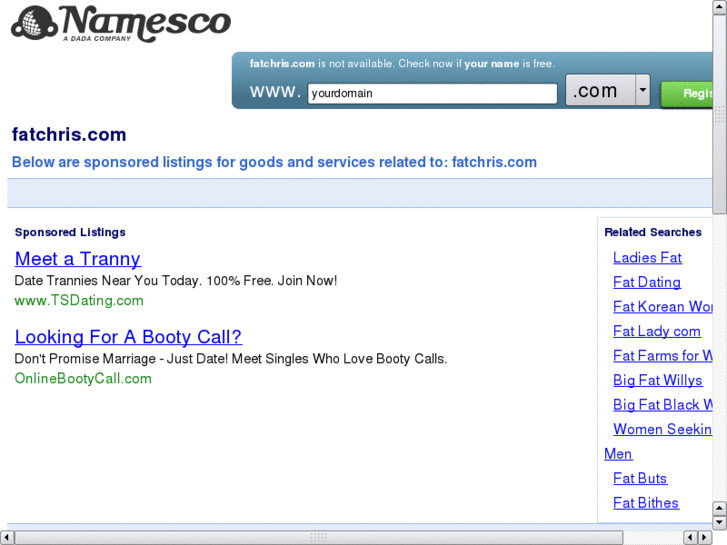Image resolution: width=727 pixels, height=545 pixels.
Task: Click the Namesco logo
Action: point(121,23)
